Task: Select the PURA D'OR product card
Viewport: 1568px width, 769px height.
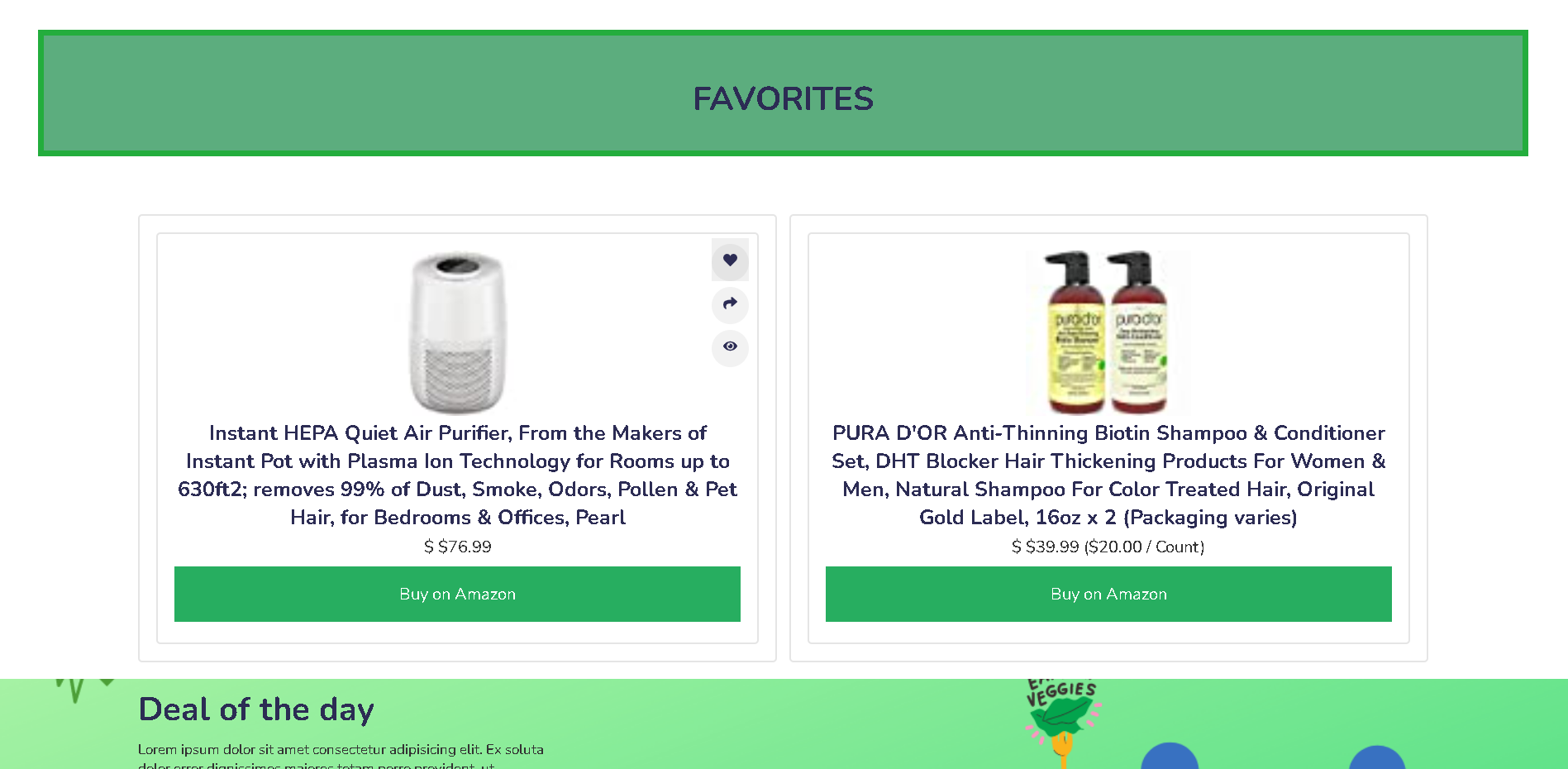Action: [1108, 438]
